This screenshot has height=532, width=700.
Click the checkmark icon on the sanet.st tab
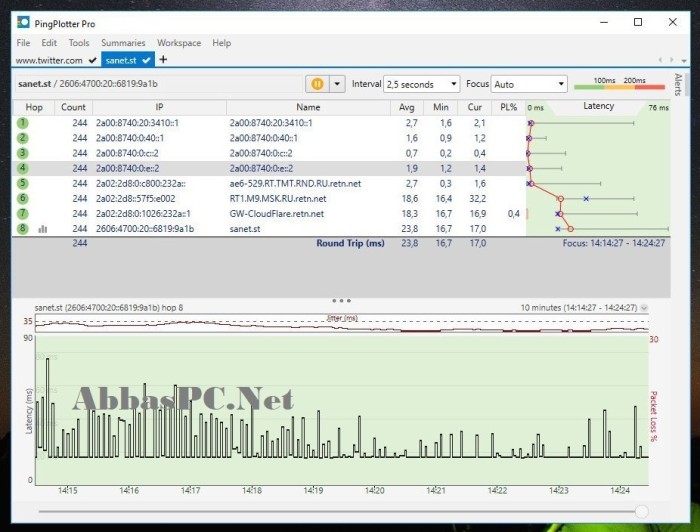pyautogui.click(x=146, y=60)
